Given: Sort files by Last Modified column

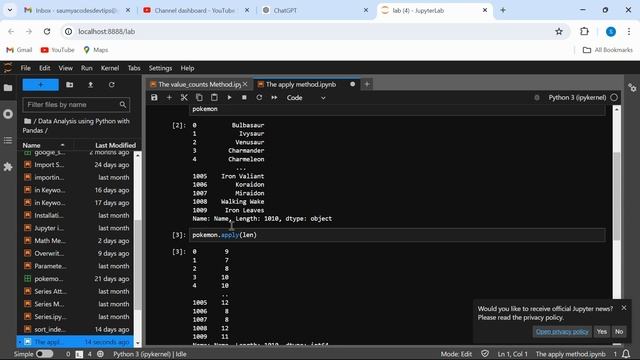Looking at the screenshot, I should coord(116,145).
